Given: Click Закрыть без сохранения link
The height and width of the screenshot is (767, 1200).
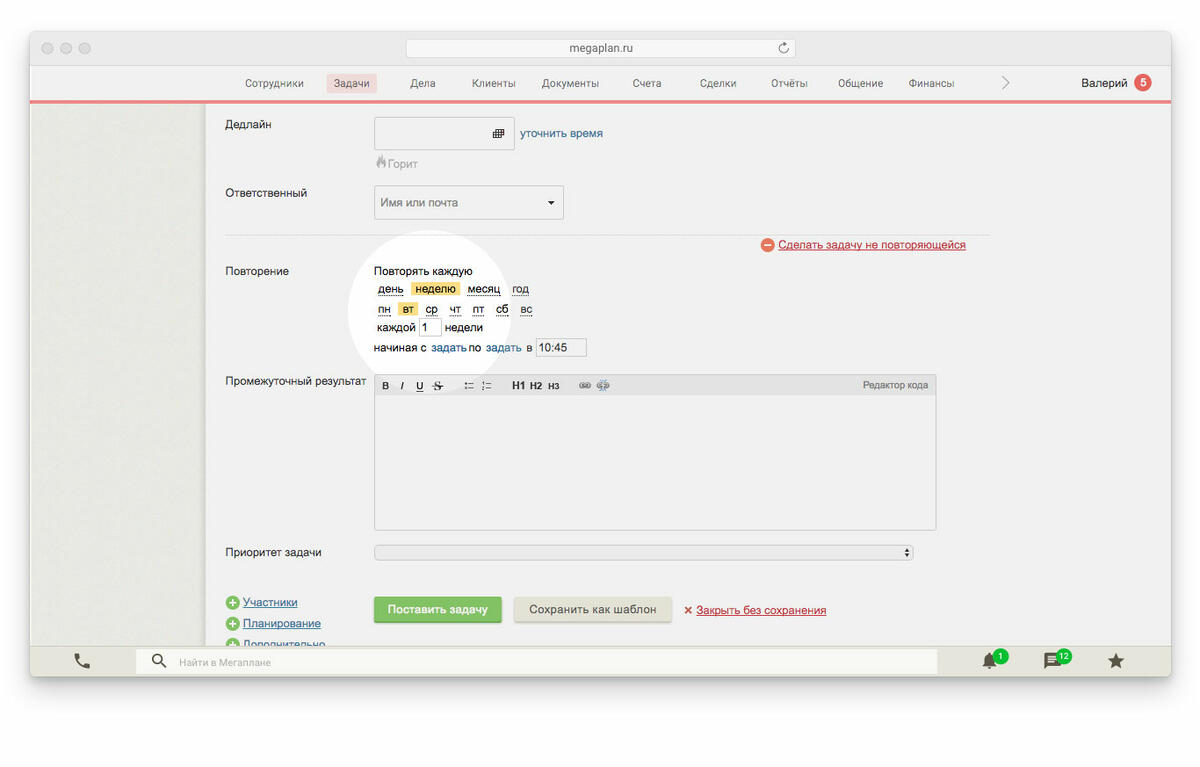Looking at the screenshot, I should (760, 610).
